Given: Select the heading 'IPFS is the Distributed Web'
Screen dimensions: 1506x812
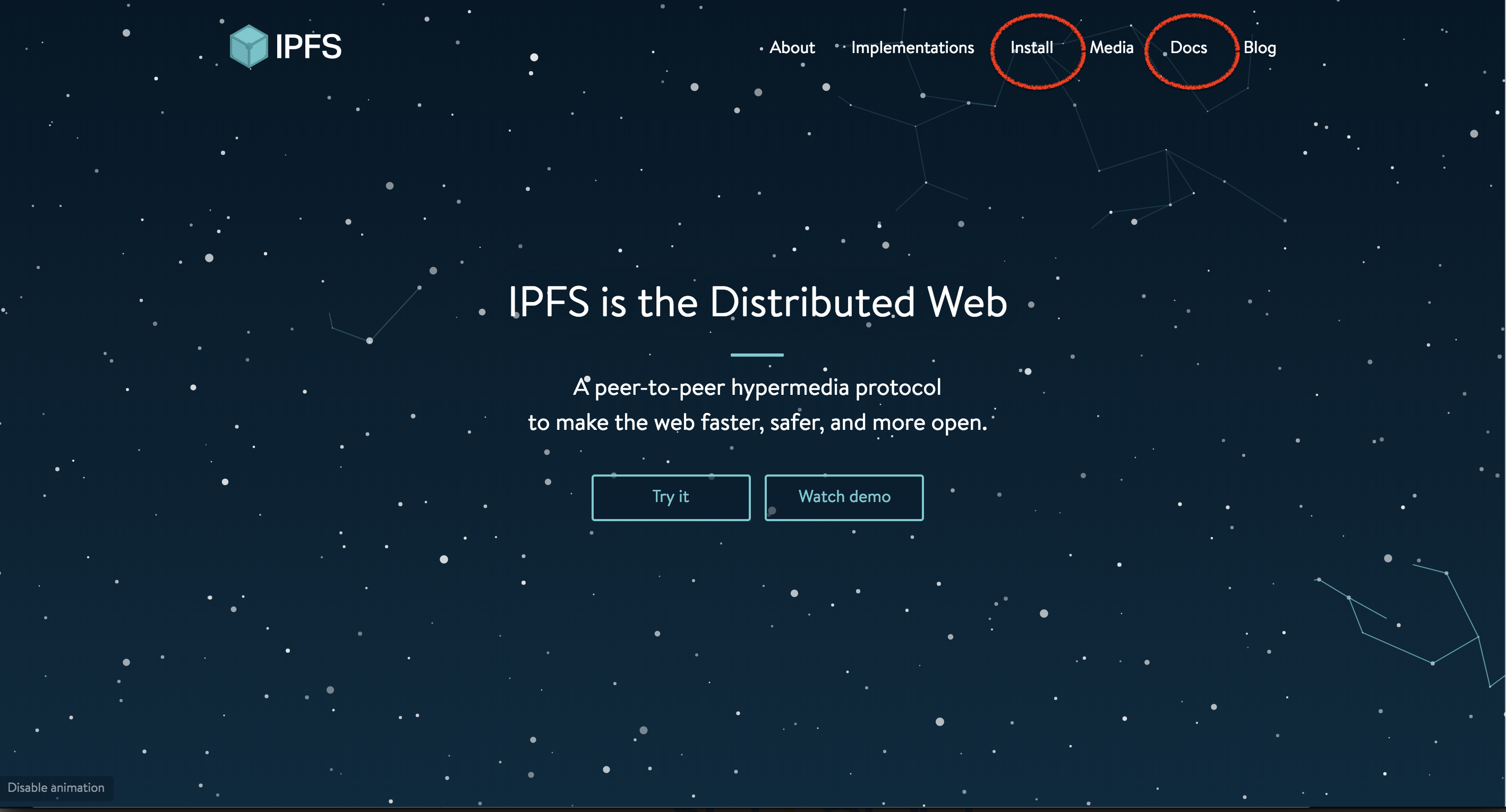Looking at the screenshot, I should [x=758, y=302].
